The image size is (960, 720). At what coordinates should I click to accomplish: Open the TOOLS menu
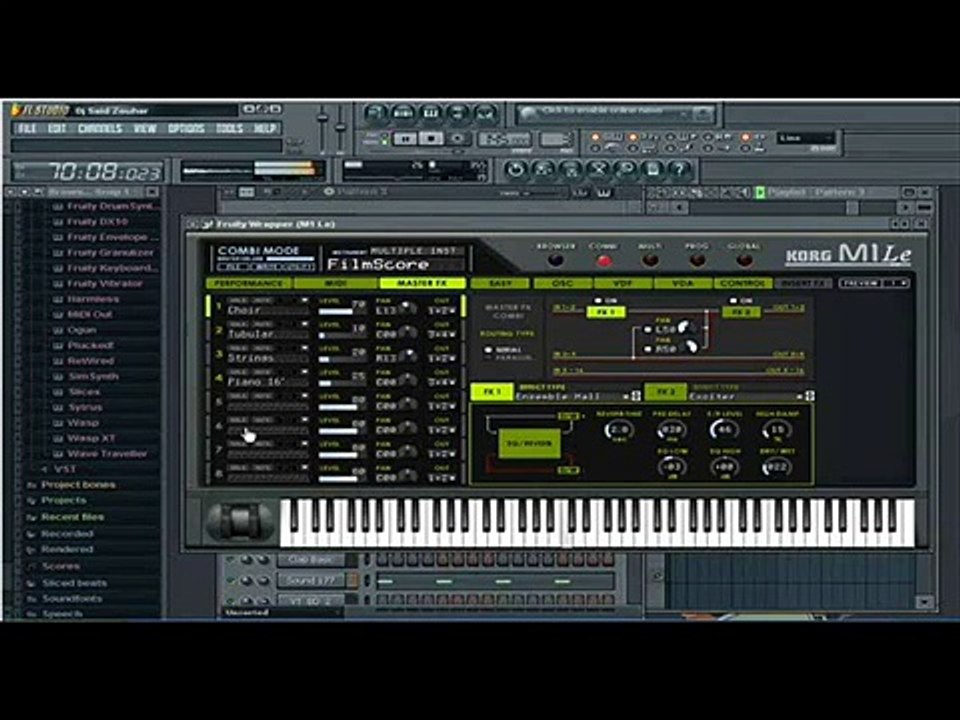point(230,129)
